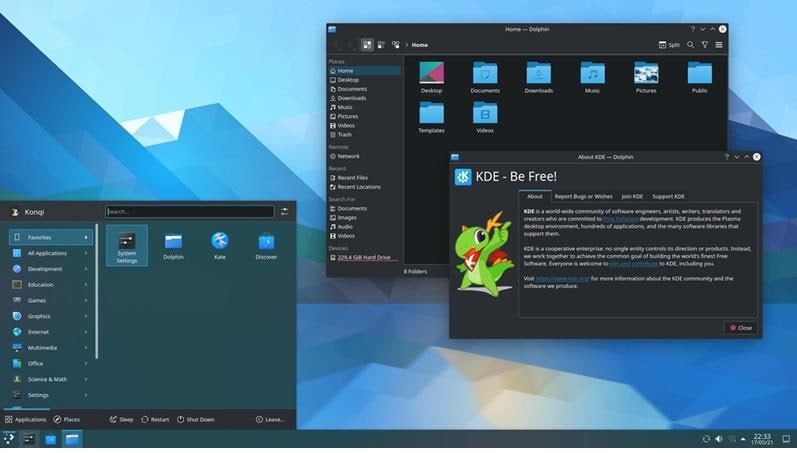797x453 pixels.
Task: Expand the Development category
Action: (50, 268)
